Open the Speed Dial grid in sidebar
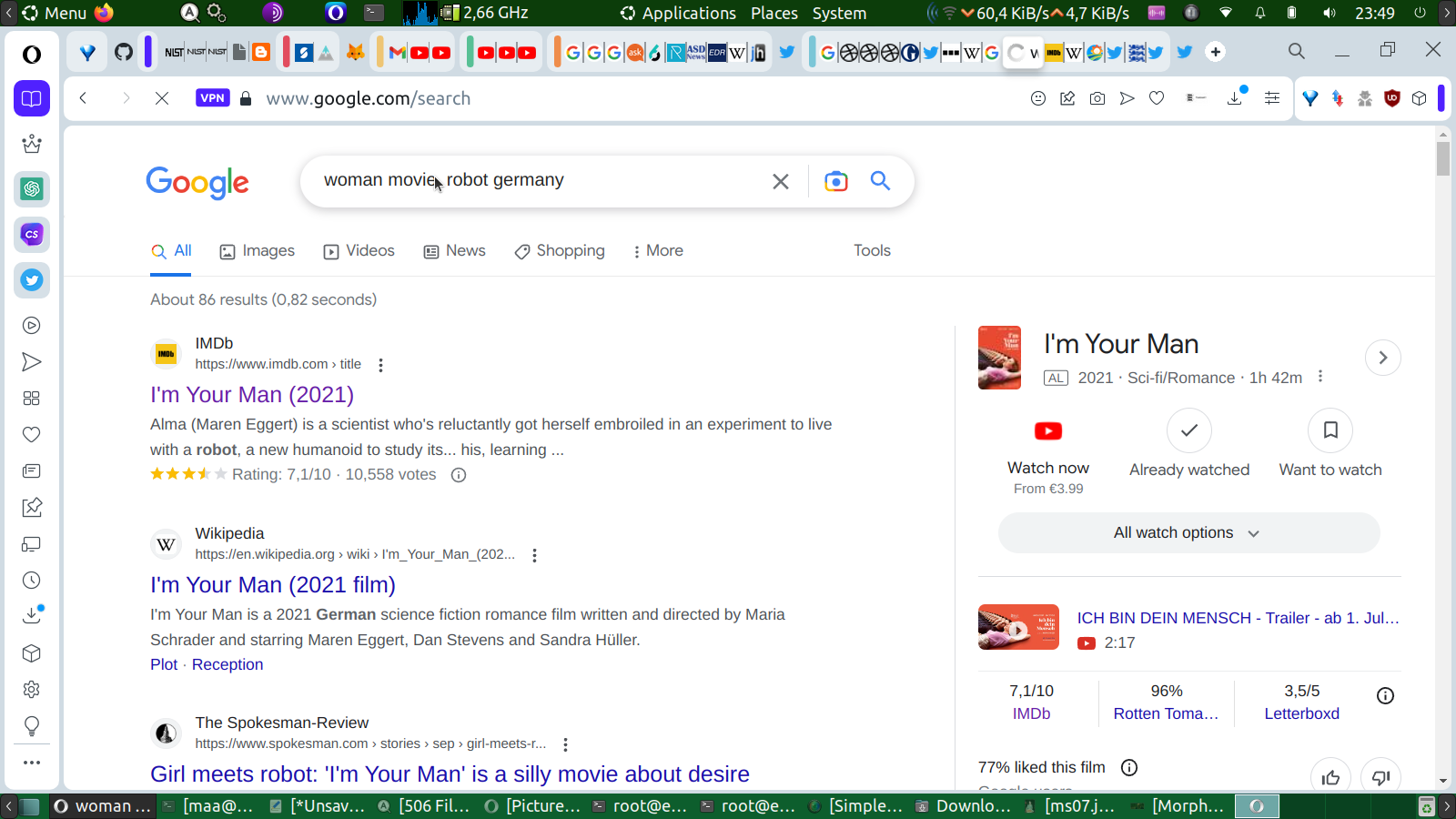The width and height of the screenshot is (1456, 819). pyautogui.click(x=32, y=399)
